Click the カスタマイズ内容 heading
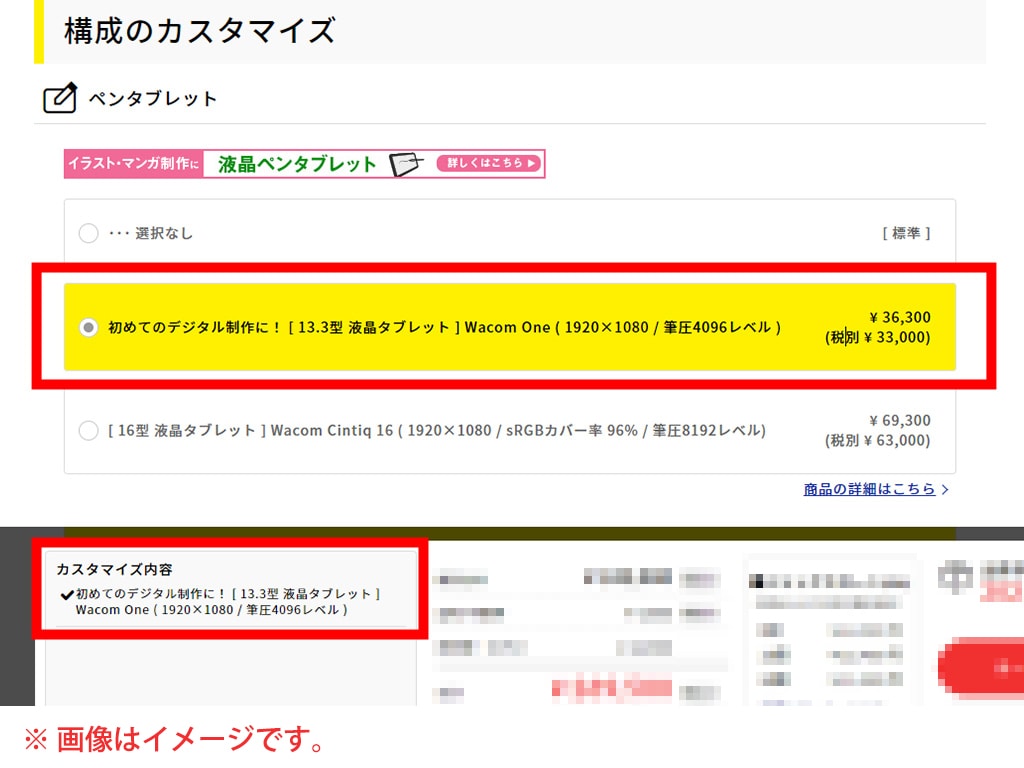 point(114,569)
